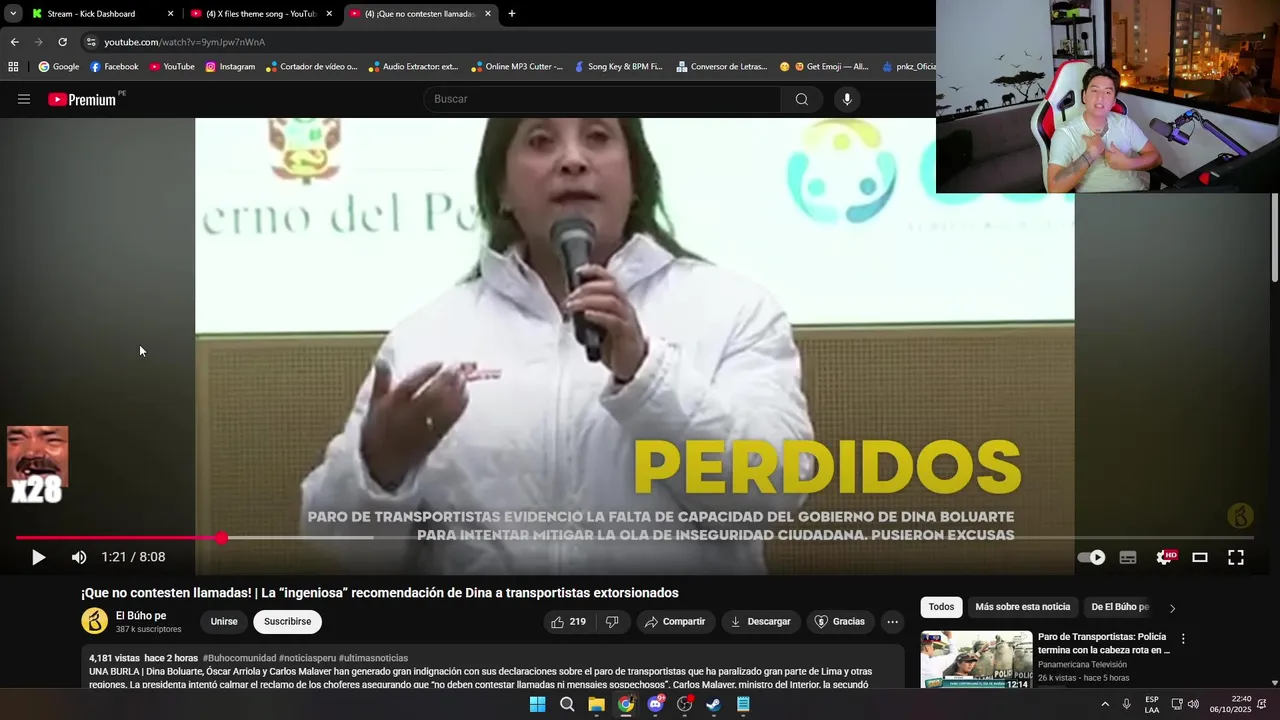Image resolution: width=1280 pixels, height=720 pixels.
Task: Open Windows Start menu
Action: (x=537, y=704)
